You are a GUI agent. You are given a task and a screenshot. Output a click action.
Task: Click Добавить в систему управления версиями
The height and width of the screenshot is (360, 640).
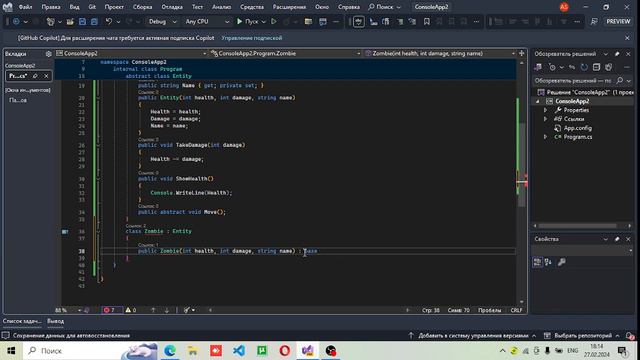point(473,336)
